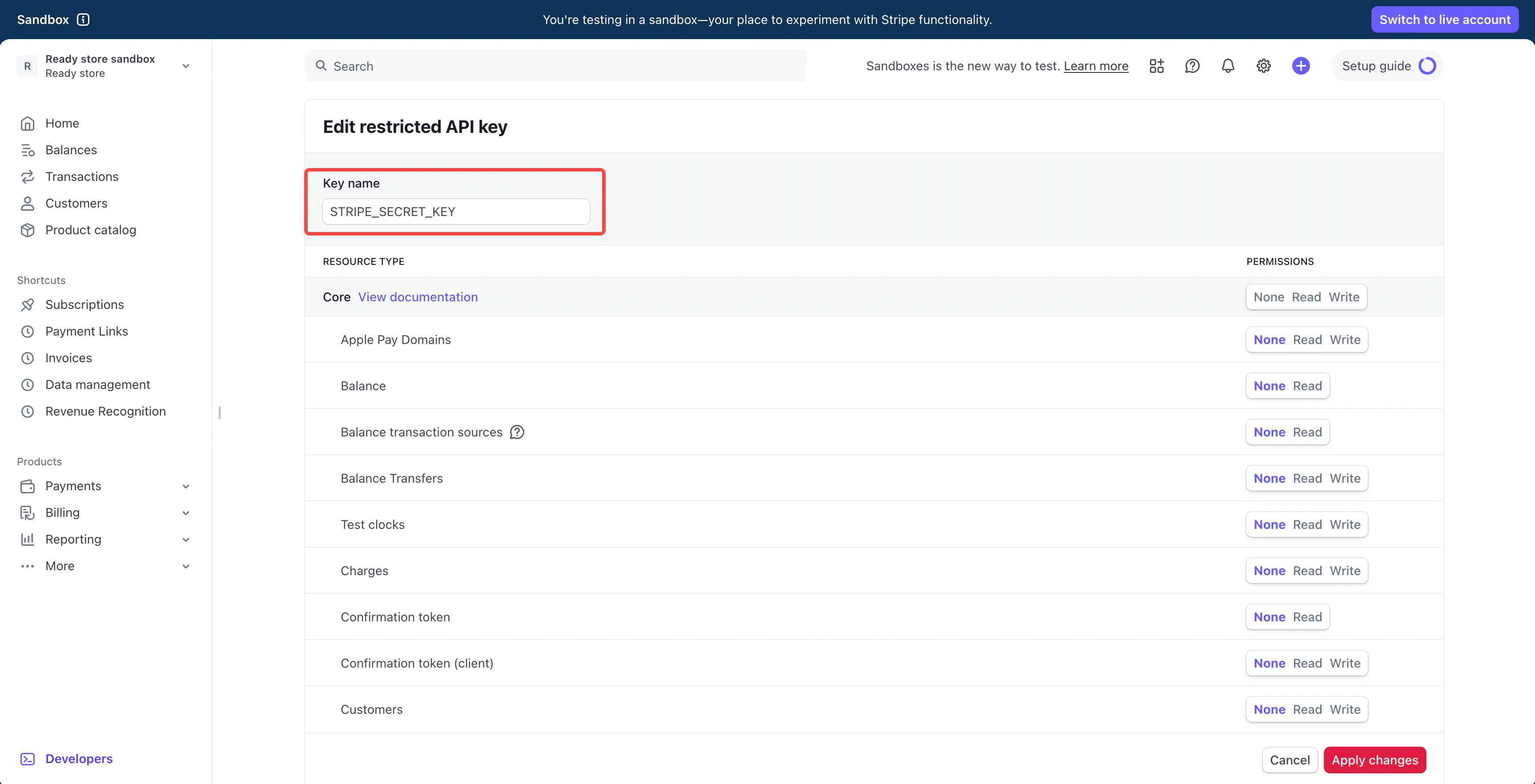Image resolution: width=1535 pixels, height=784 pixels.
Task: Click the Setup guide progress circle
Action: [1427, 66]
